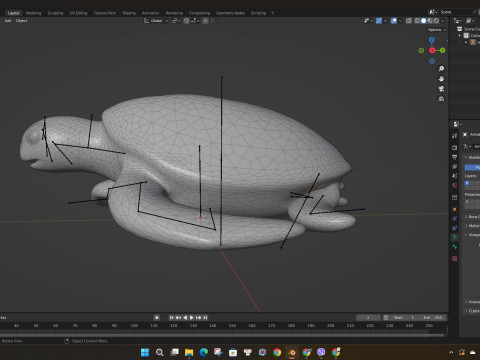Open the zoom view gizmo
480x360 pixels.
click(441, 68)
